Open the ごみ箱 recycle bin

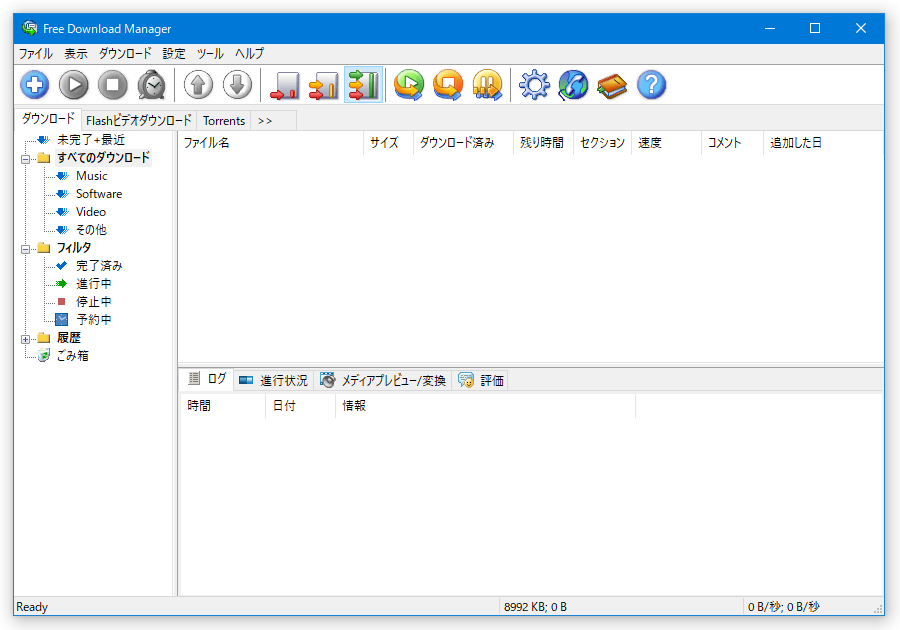72,355
